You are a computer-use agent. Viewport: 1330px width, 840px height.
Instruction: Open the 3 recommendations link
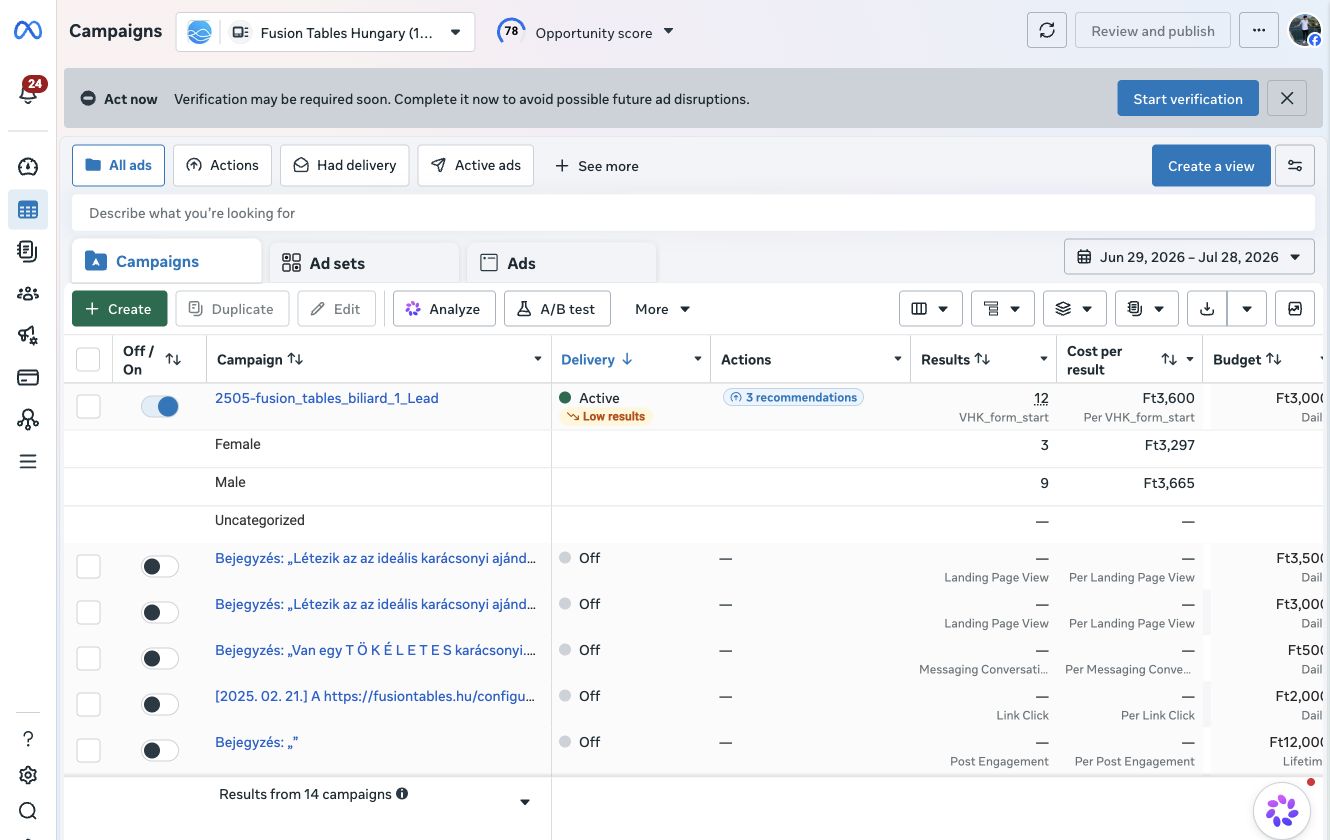(x=793, y=397)
